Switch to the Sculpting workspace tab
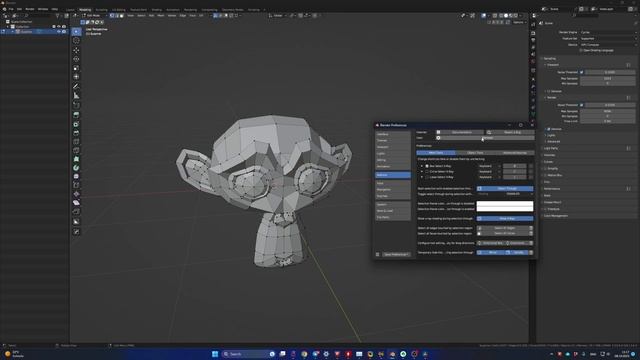 coord(101,9)
